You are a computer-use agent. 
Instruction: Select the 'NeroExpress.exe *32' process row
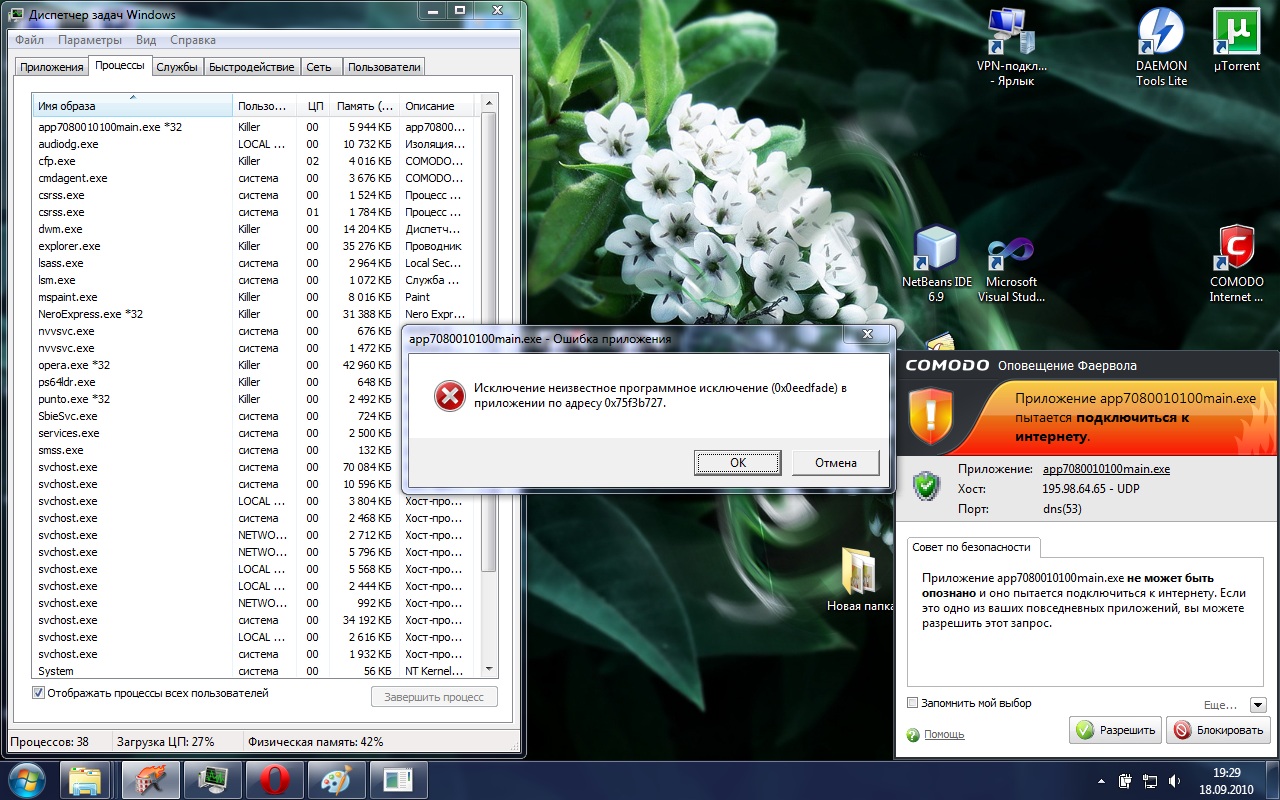[x=256, y=314]
